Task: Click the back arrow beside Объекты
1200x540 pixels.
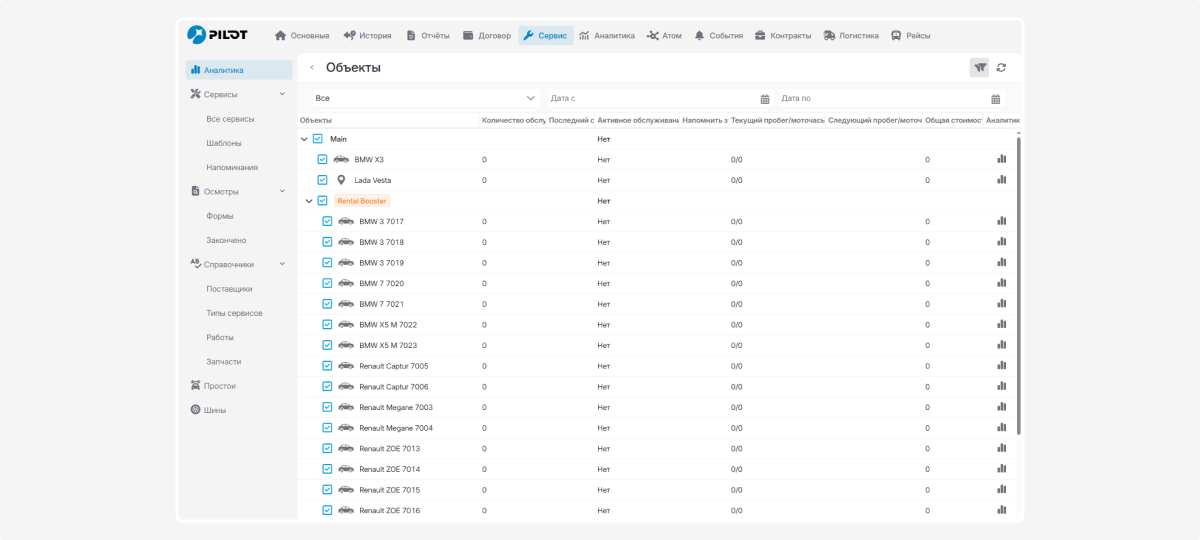Action: [312, 67]
